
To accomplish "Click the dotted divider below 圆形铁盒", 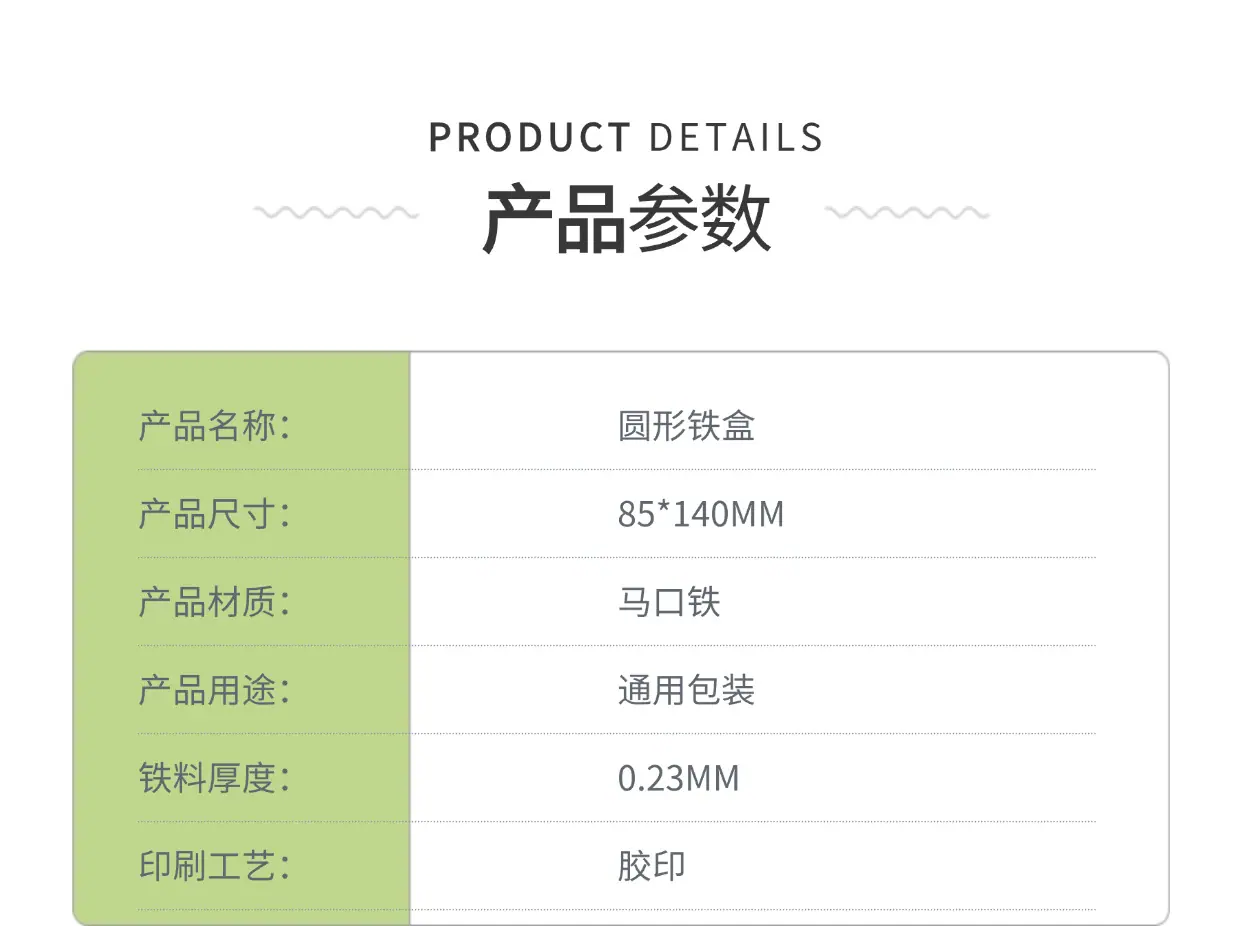I will 617,469.
